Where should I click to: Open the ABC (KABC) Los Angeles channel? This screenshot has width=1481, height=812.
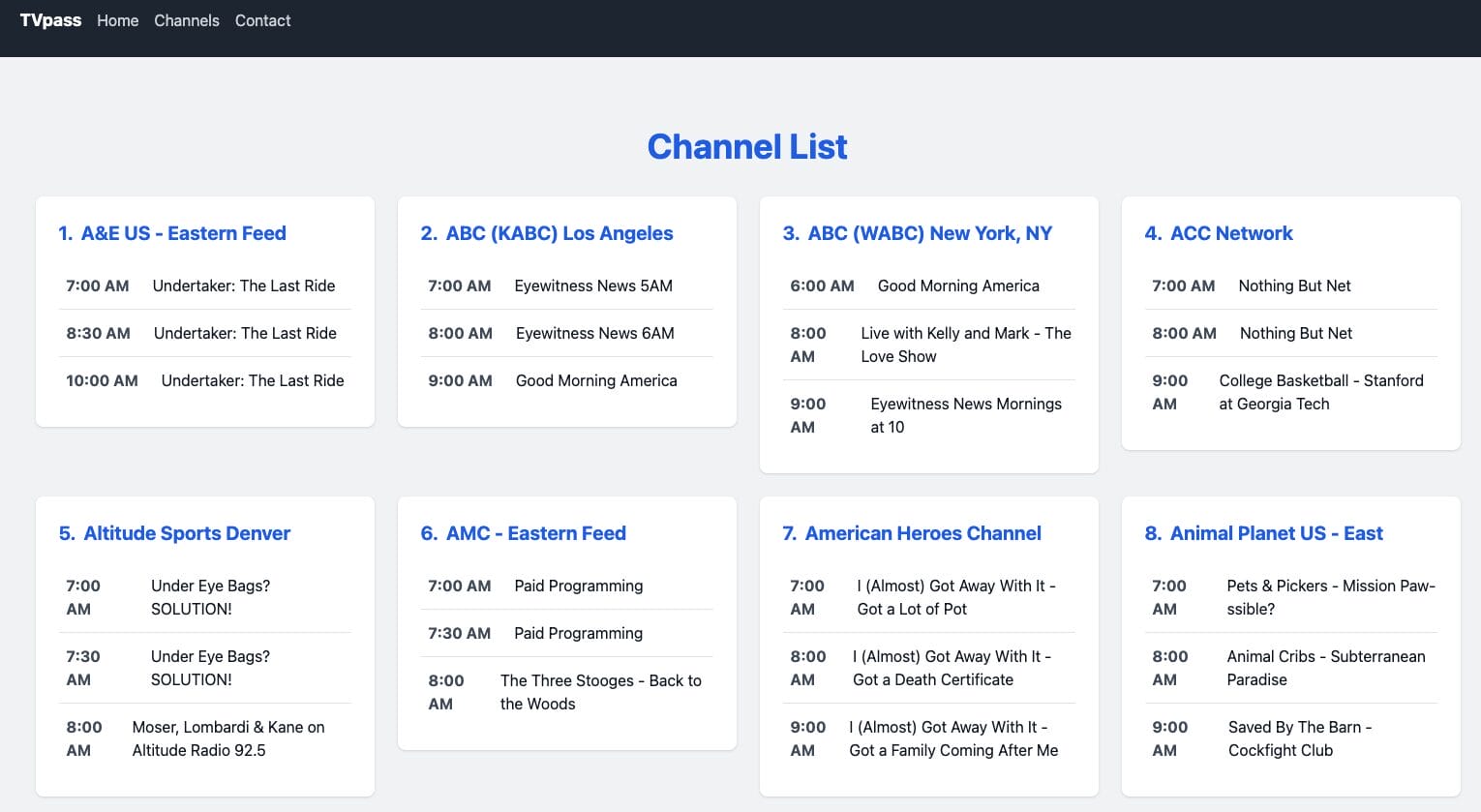click(x=547, y=233)
